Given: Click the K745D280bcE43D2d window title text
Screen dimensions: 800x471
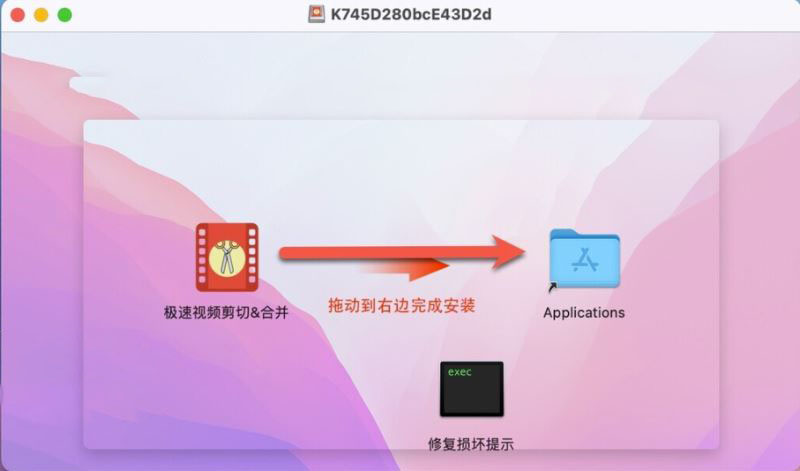Looking at the screenshot, I should [411, 14].
